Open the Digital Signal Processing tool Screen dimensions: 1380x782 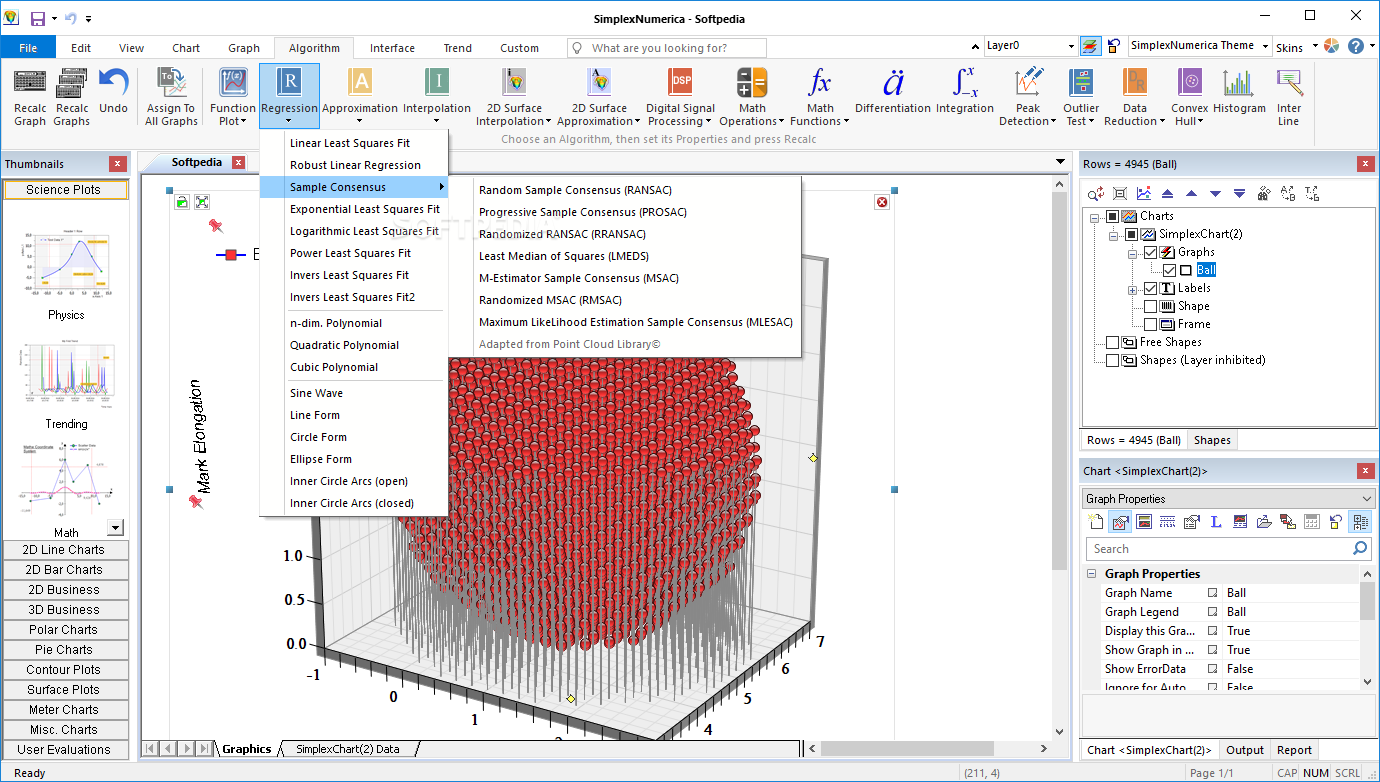[681, 97]
